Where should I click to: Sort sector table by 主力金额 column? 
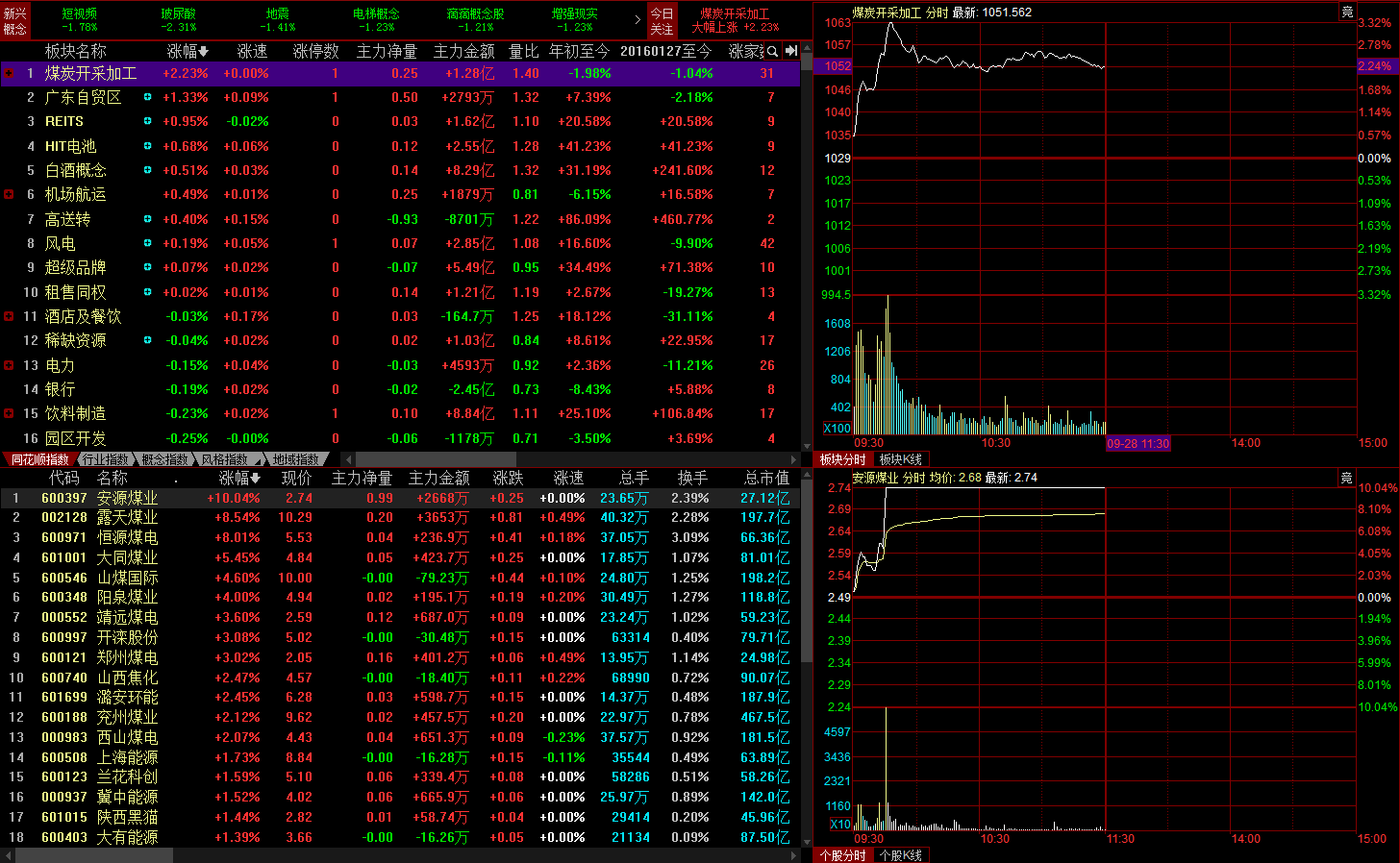pyautogui.click(x=463, y=51)
